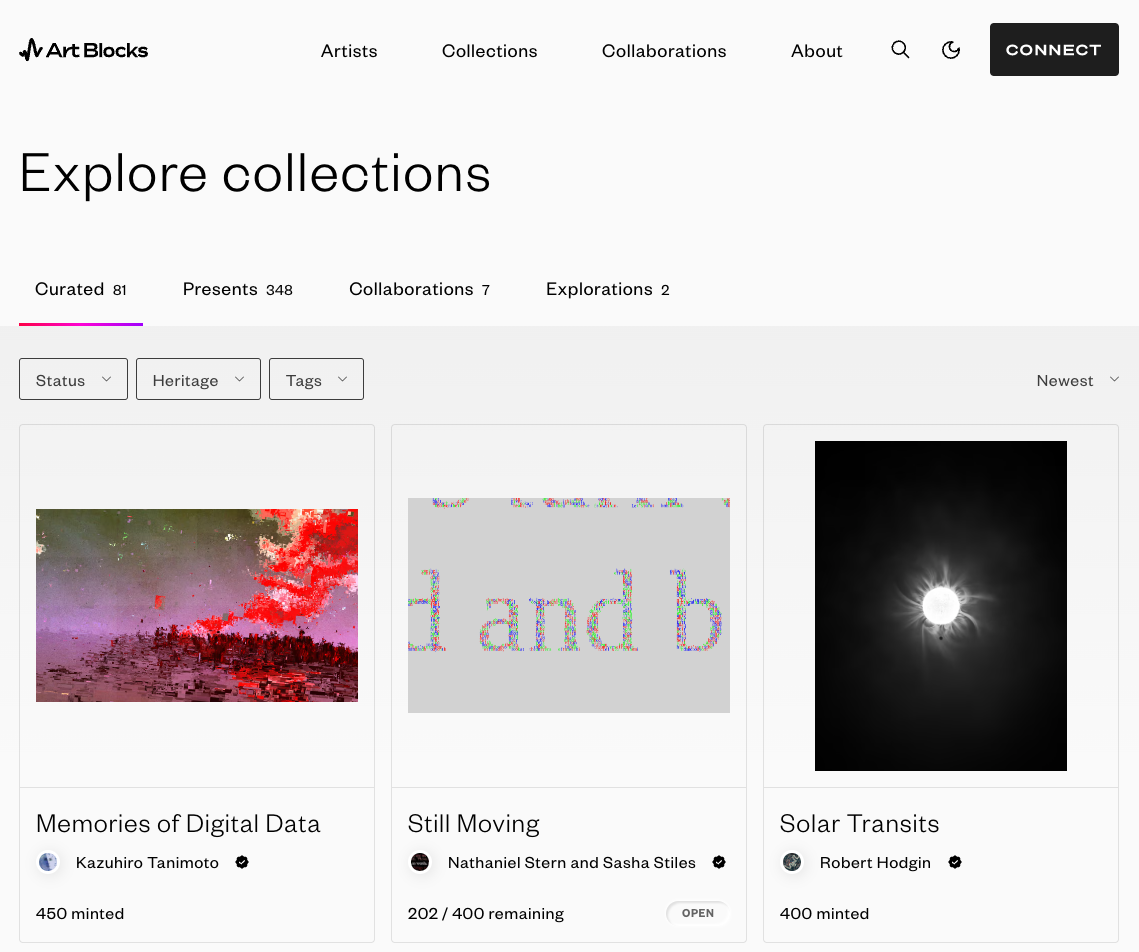Click the Still Moving artists' avatar
1139x952 pixels.
click(420, 862)
